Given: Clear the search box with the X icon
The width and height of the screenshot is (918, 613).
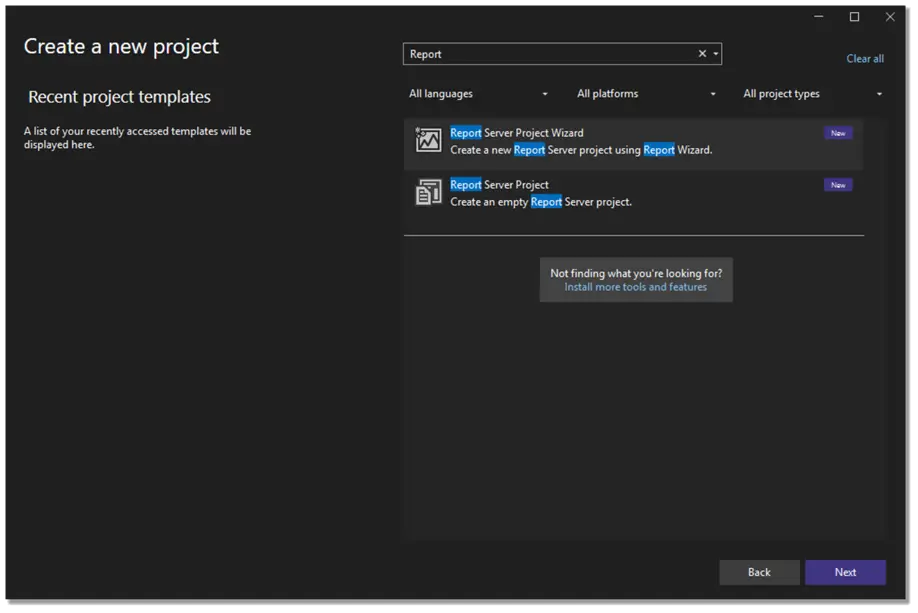Looking at the screenshot, I should [703, 54].
